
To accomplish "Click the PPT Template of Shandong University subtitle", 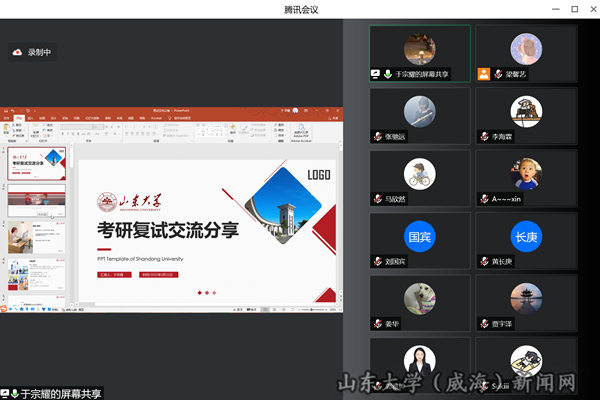I will click(x=140, y=259).
